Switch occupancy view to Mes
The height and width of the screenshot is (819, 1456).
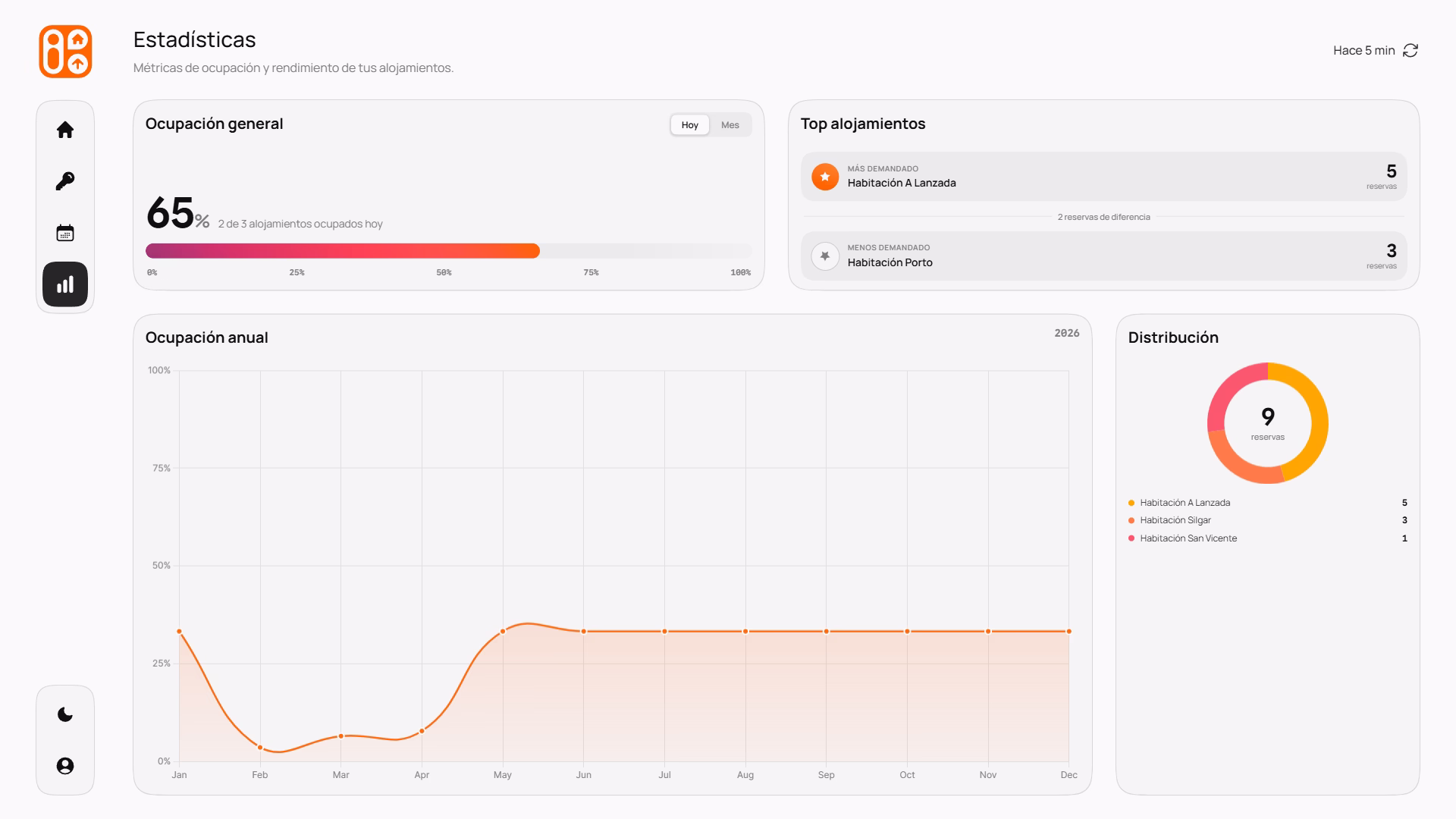tap(730, 125)
